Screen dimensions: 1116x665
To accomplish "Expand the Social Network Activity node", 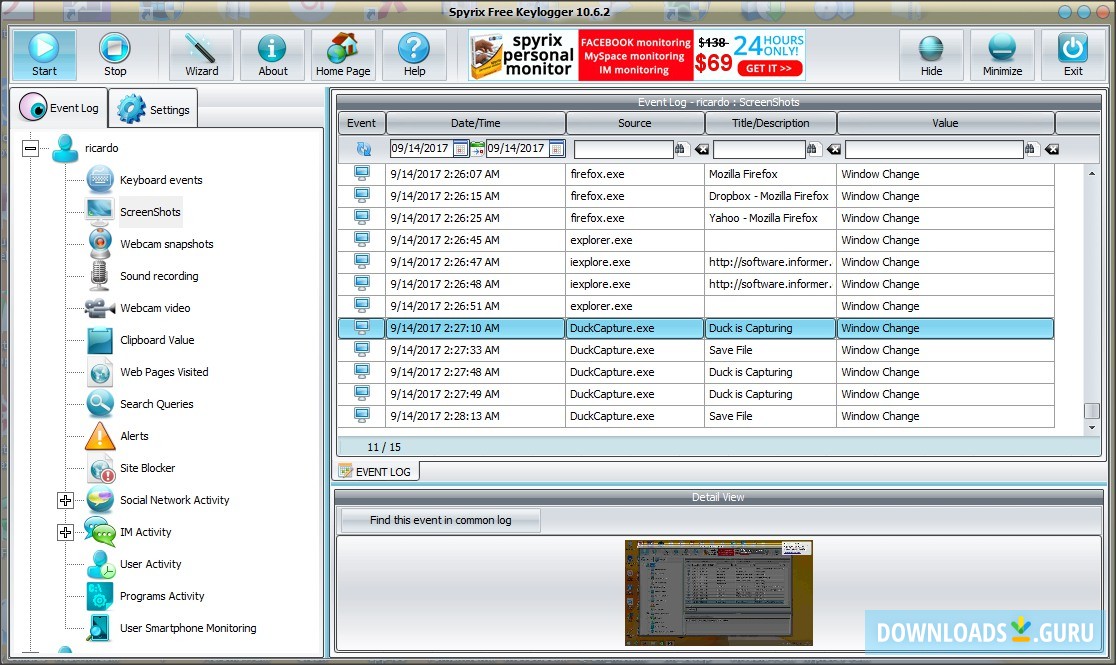I will (66, 500).
